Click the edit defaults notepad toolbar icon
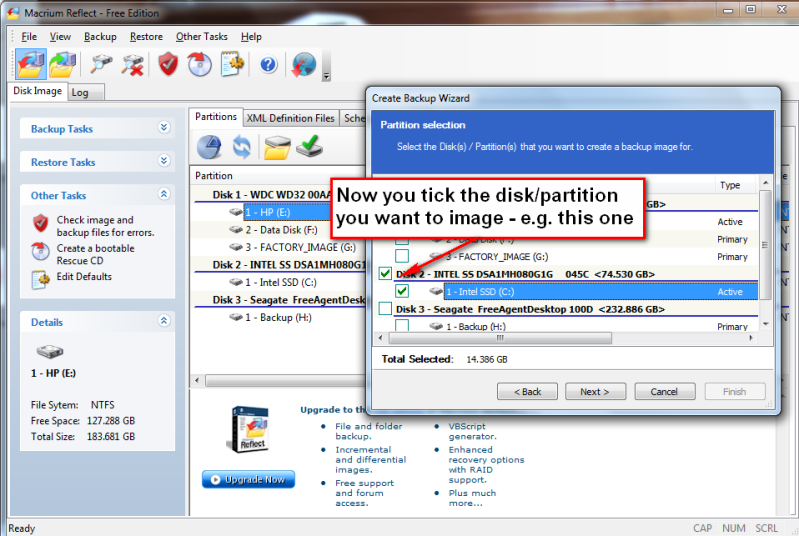Image resolution: width=799 pixels, height=536 pixels. pos(232,65)
